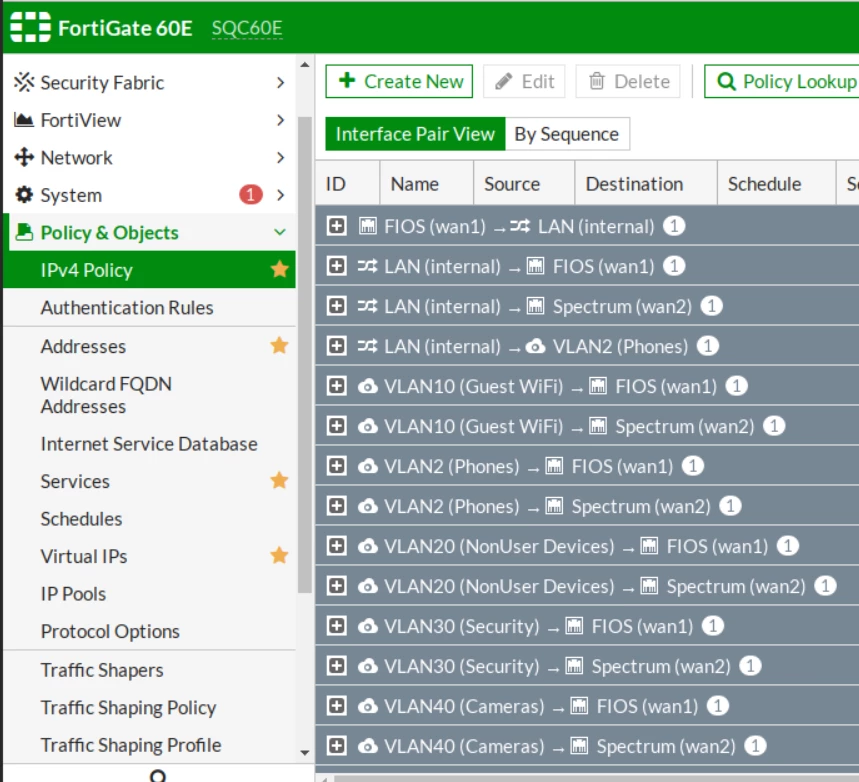Screen dimensions: 859x782
Task: Click the Policy & Objects icon
Action: point(24,232)
